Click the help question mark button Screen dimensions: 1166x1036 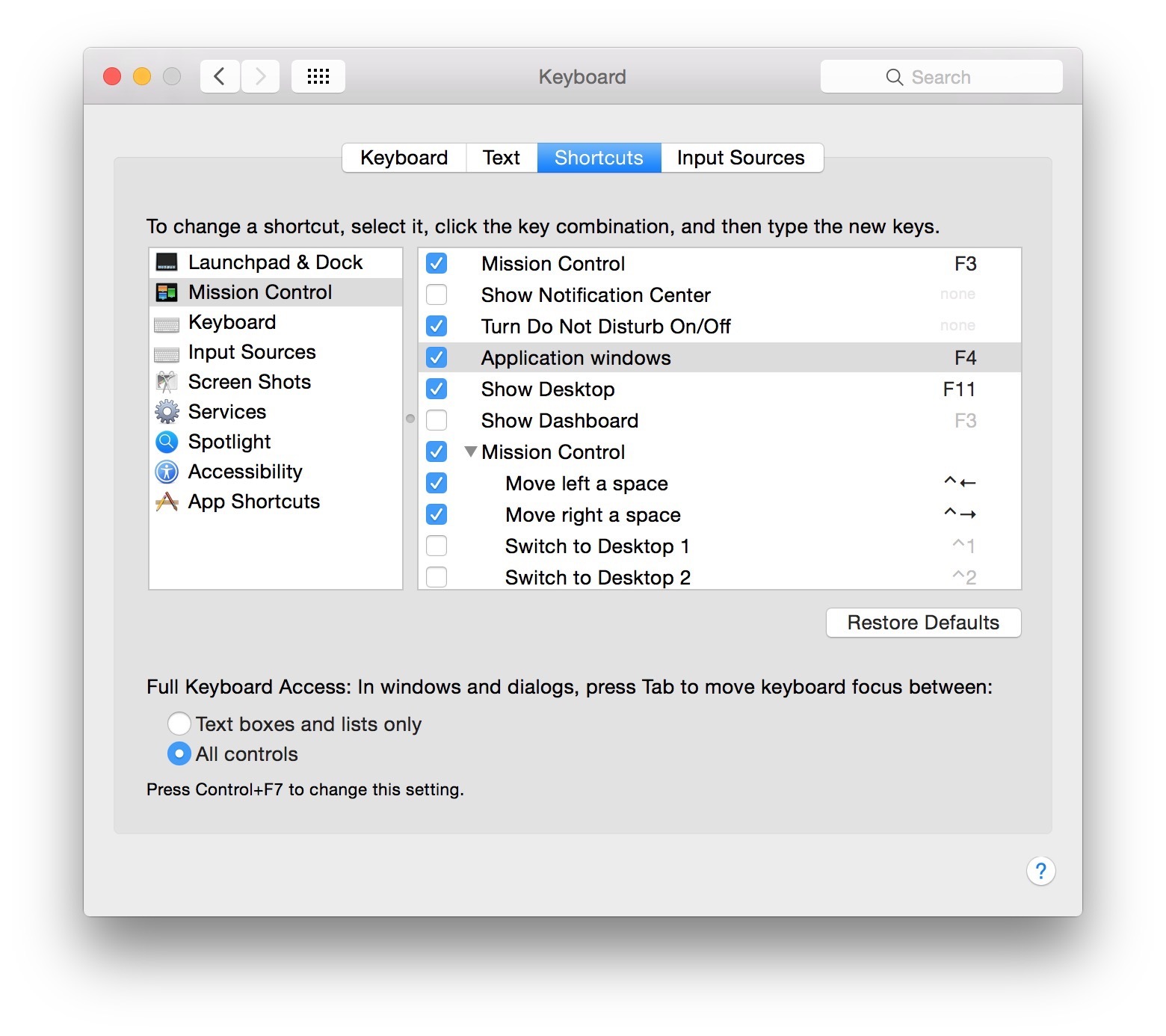tap(1040, 871)
